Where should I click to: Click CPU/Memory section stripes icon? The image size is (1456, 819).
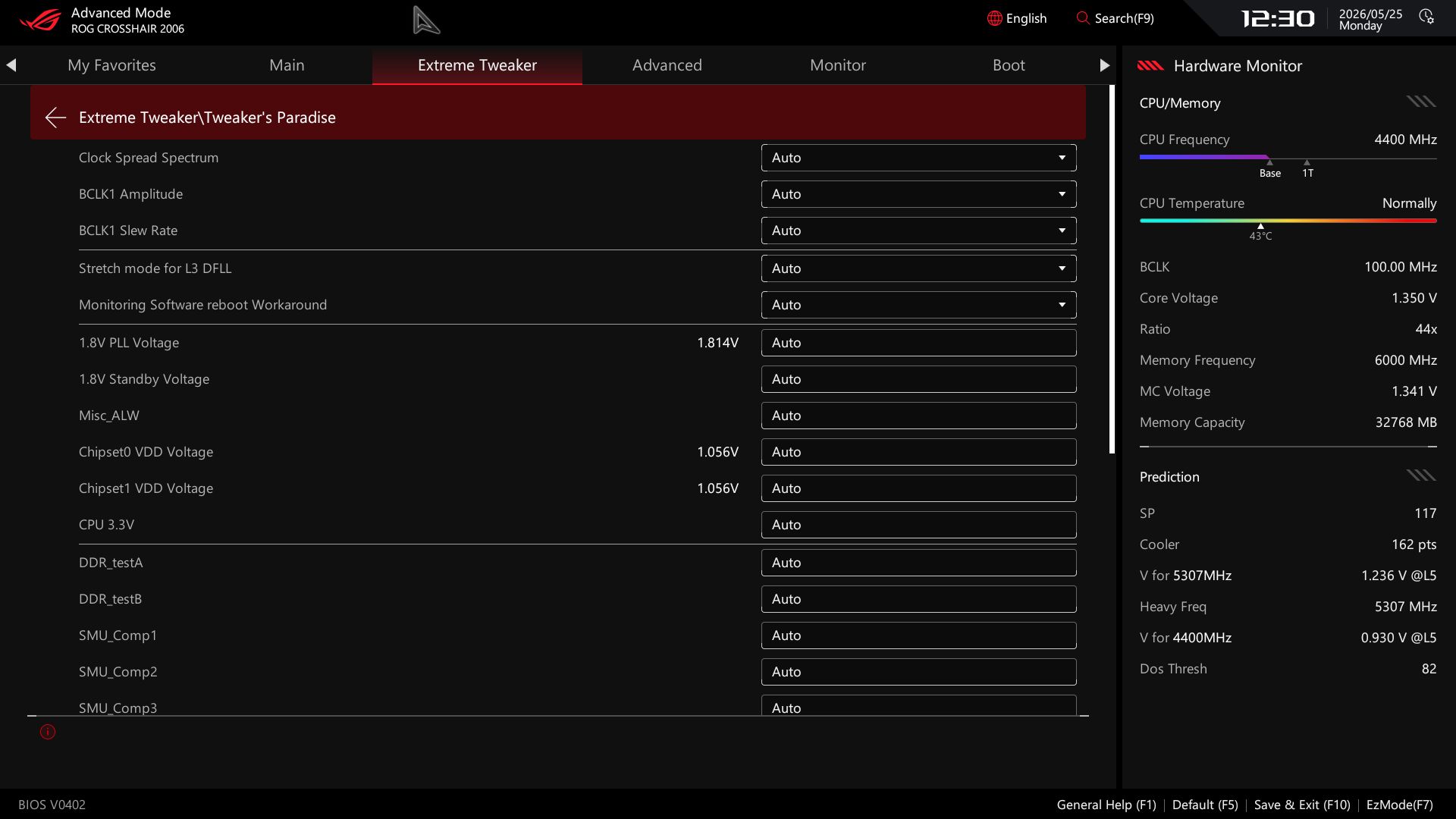tap(1421, 102)
